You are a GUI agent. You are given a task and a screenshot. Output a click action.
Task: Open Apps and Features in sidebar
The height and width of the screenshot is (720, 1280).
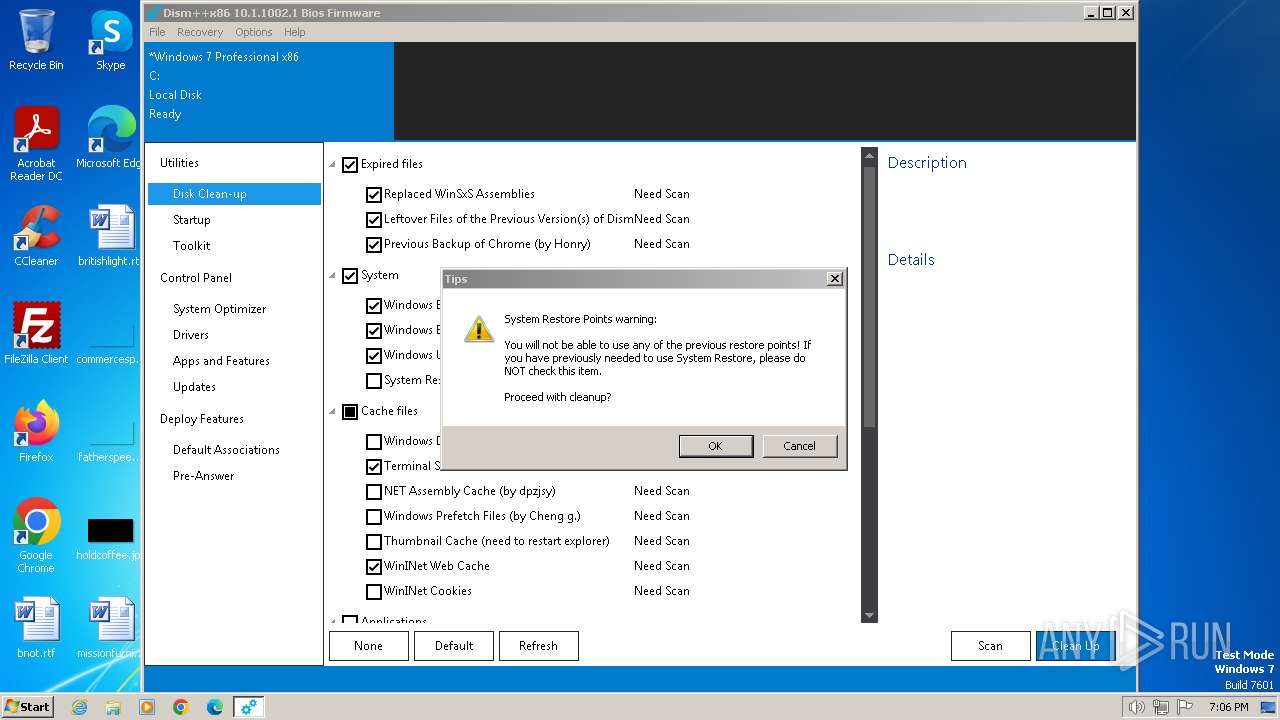[221, 361]
